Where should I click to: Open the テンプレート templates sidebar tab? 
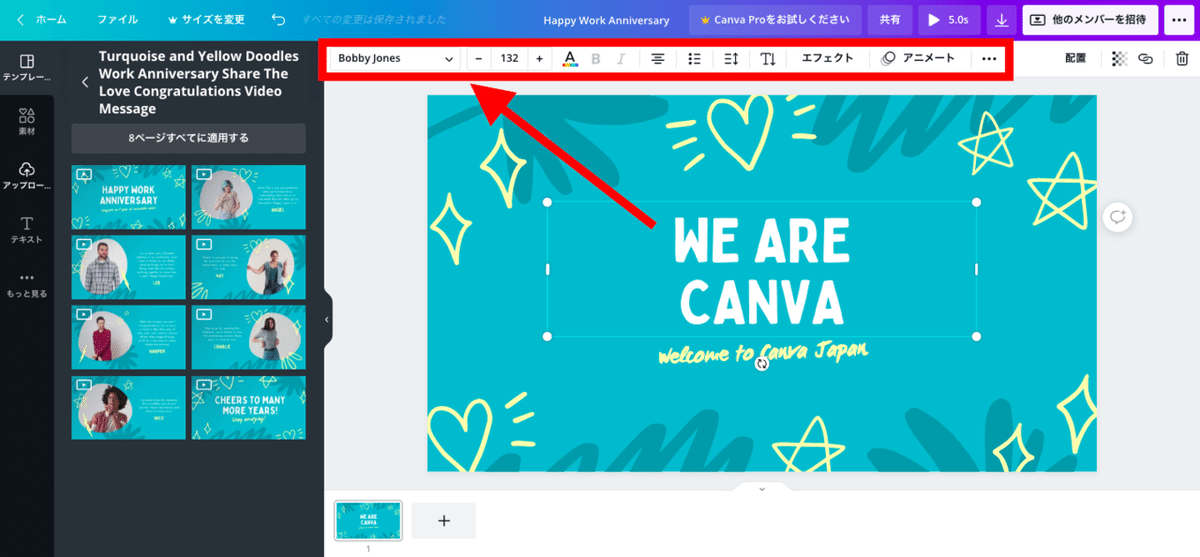pos(27,68)
